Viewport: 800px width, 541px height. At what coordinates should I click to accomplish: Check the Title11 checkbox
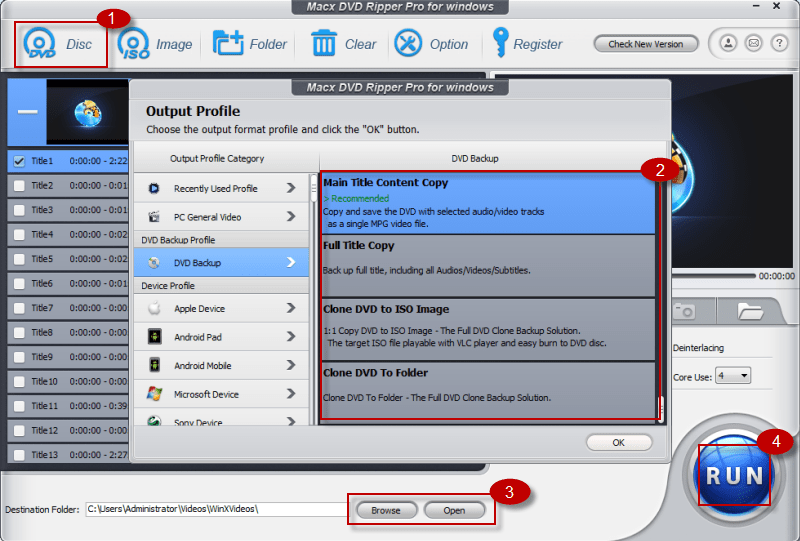point(19,406)
